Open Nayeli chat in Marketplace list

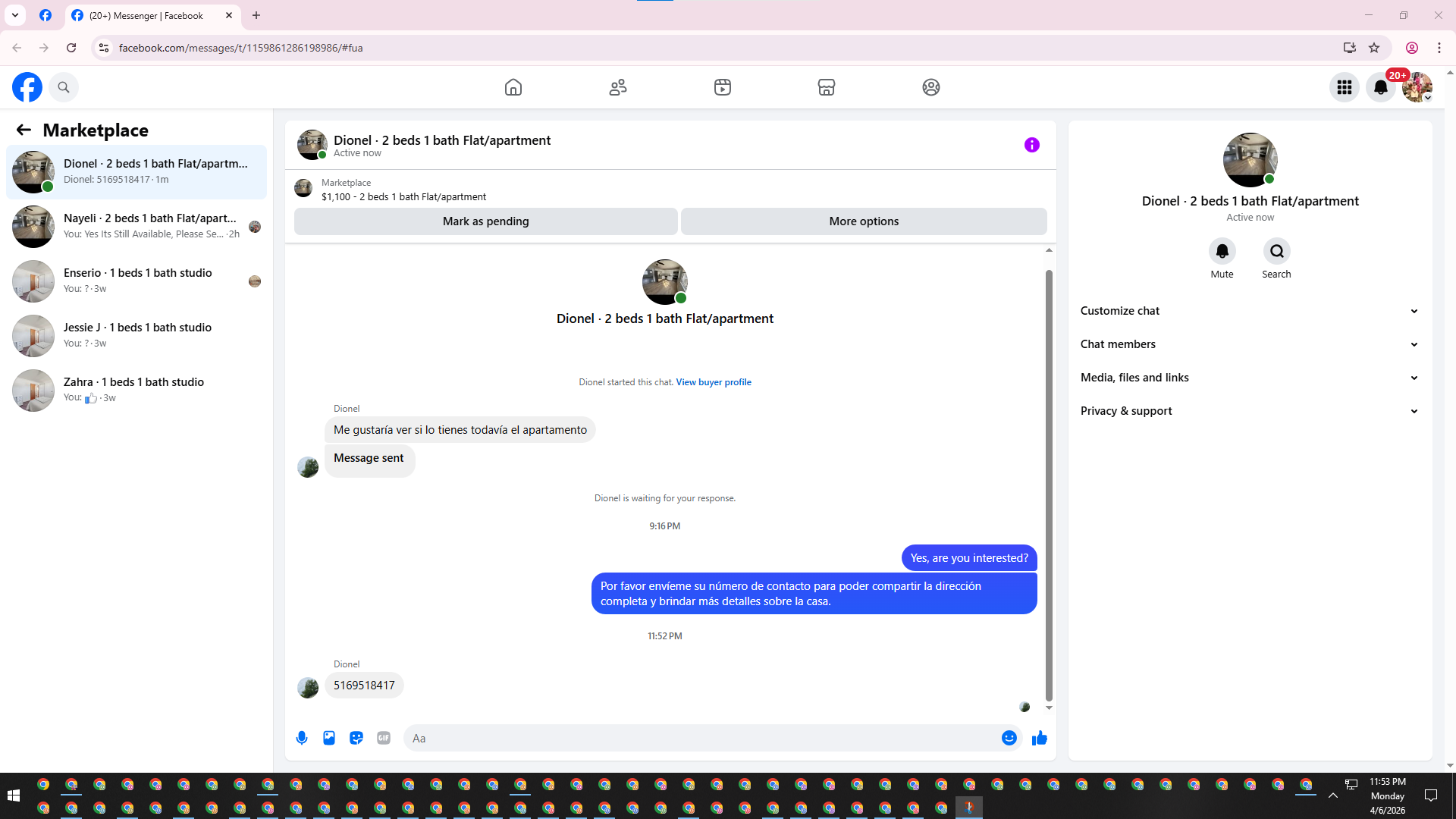point(136,227)
